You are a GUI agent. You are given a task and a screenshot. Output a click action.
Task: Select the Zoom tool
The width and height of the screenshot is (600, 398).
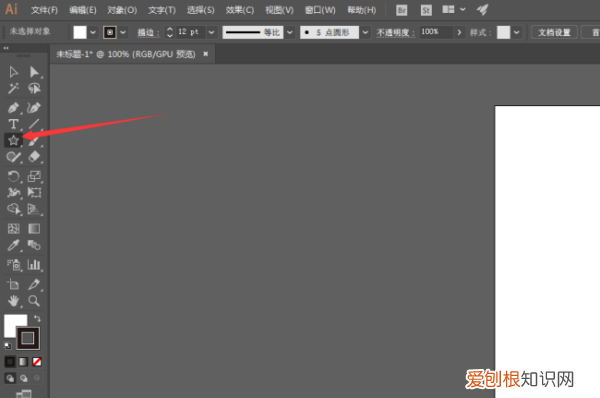pos(34,301)
